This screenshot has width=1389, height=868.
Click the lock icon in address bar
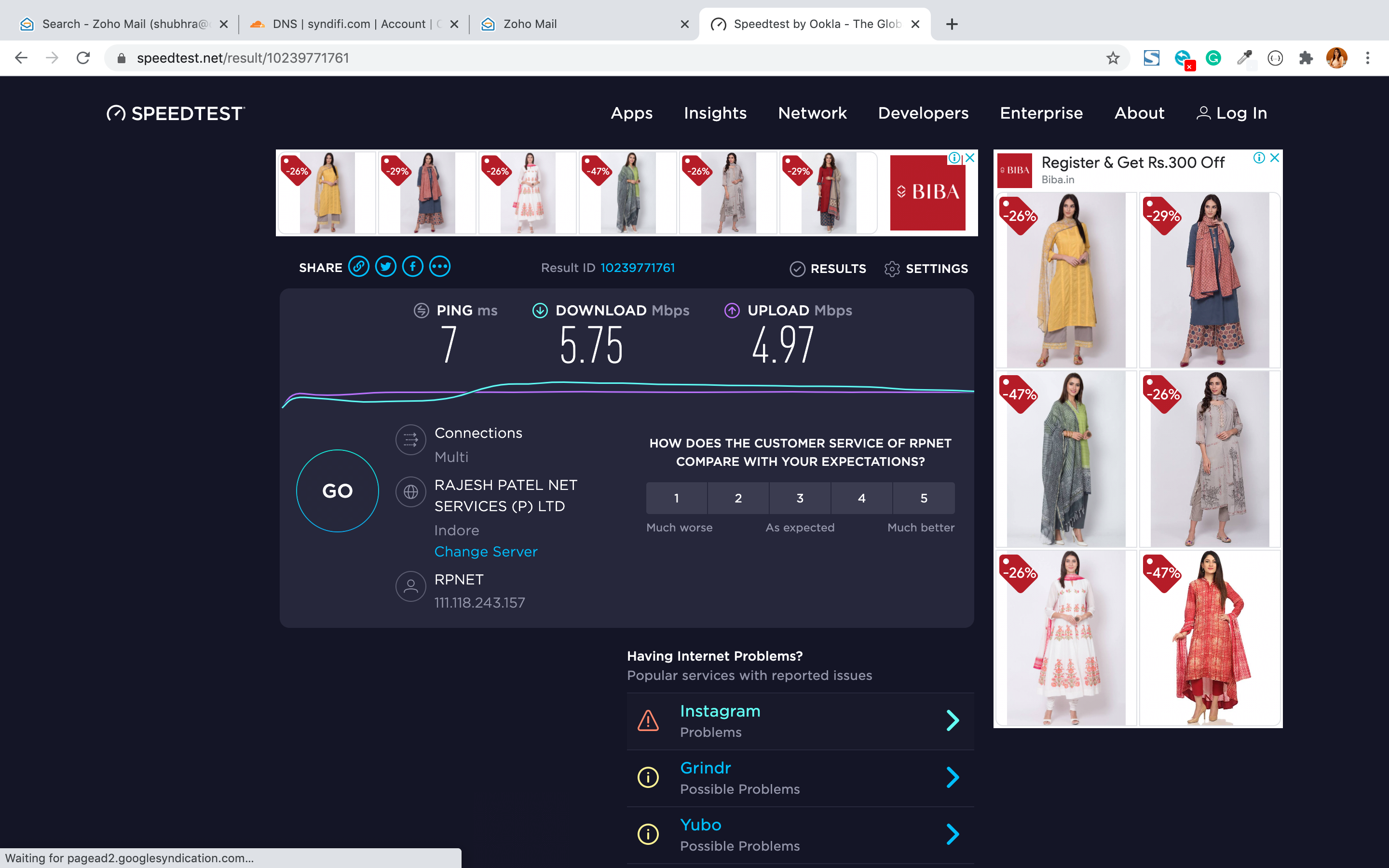pyautogui.click(x=121, y=58)
